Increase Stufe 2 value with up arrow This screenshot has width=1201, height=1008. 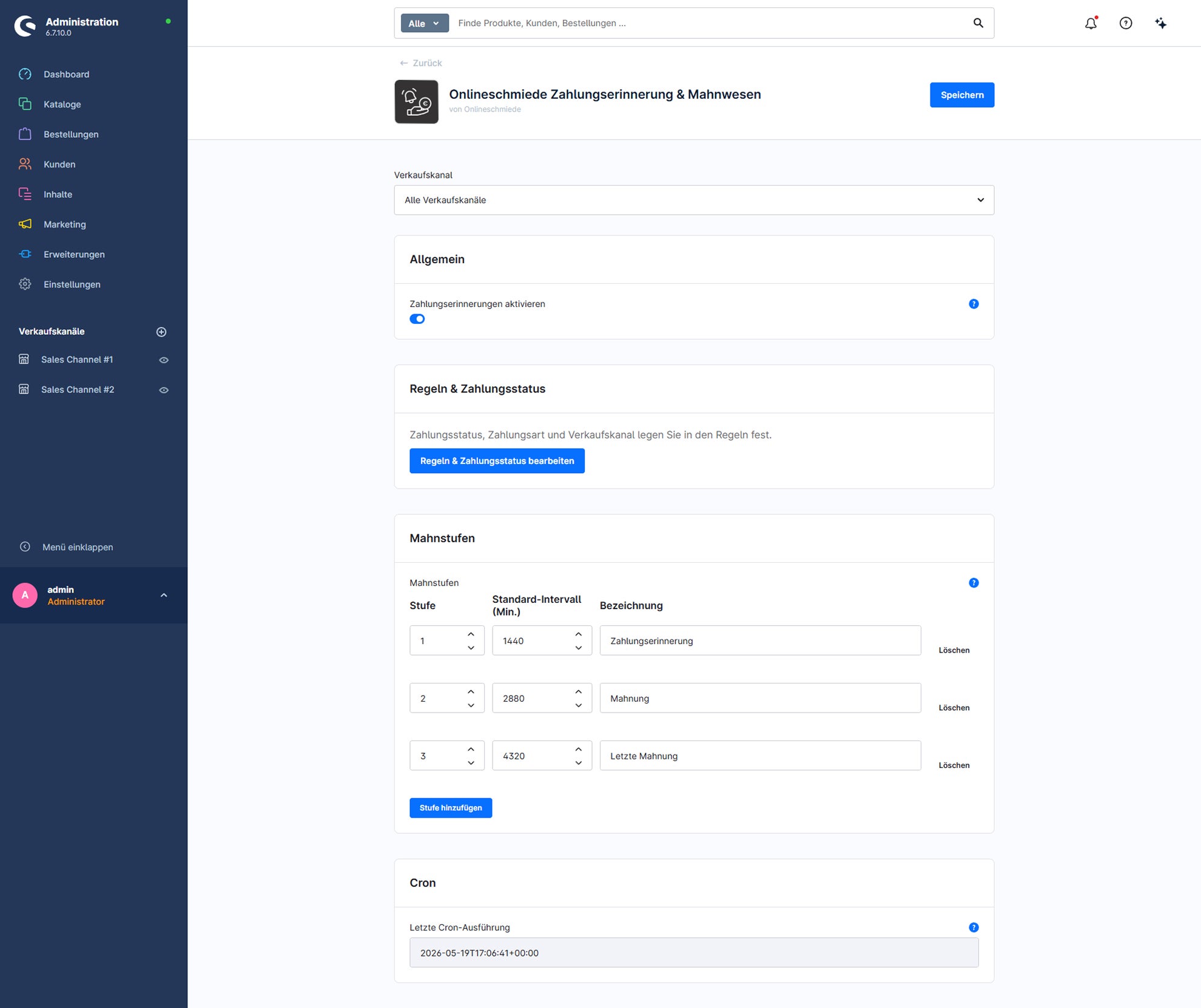(x=471, y=691)
